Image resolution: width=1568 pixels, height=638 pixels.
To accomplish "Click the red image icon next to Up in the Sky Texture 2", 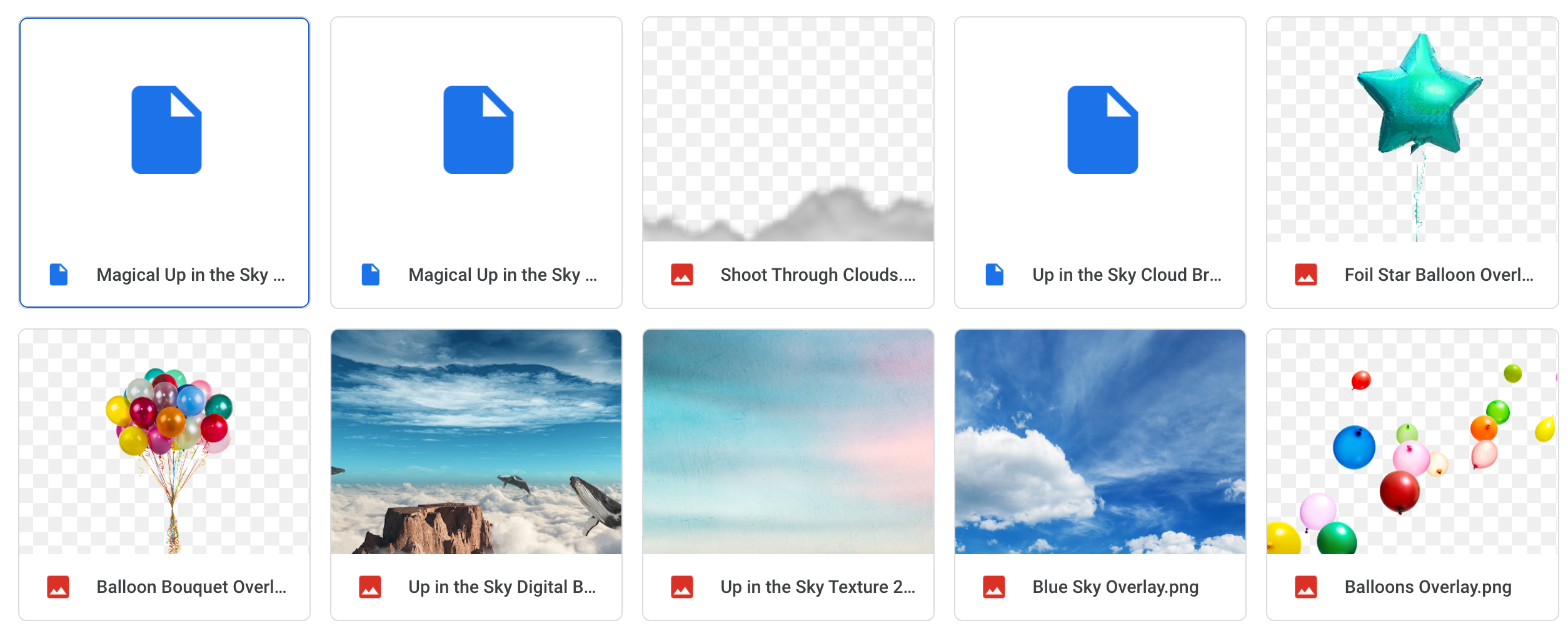I will coord(683,587).
